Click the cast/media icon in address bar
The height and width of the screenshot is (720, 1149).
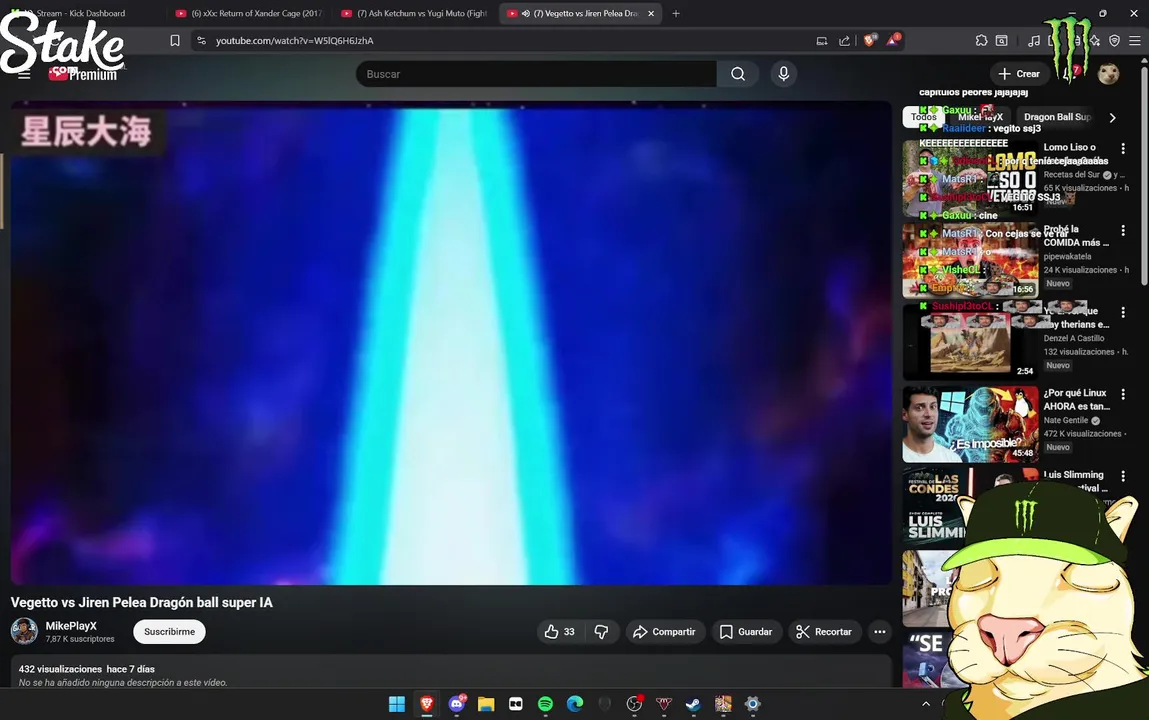(x=821, y=41)
